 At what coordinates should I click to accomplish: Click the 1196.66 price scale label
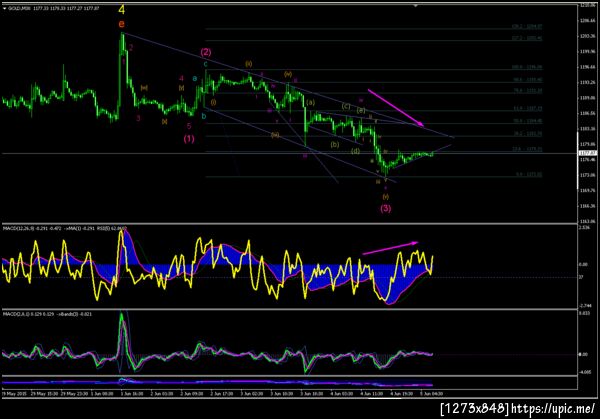588,67
